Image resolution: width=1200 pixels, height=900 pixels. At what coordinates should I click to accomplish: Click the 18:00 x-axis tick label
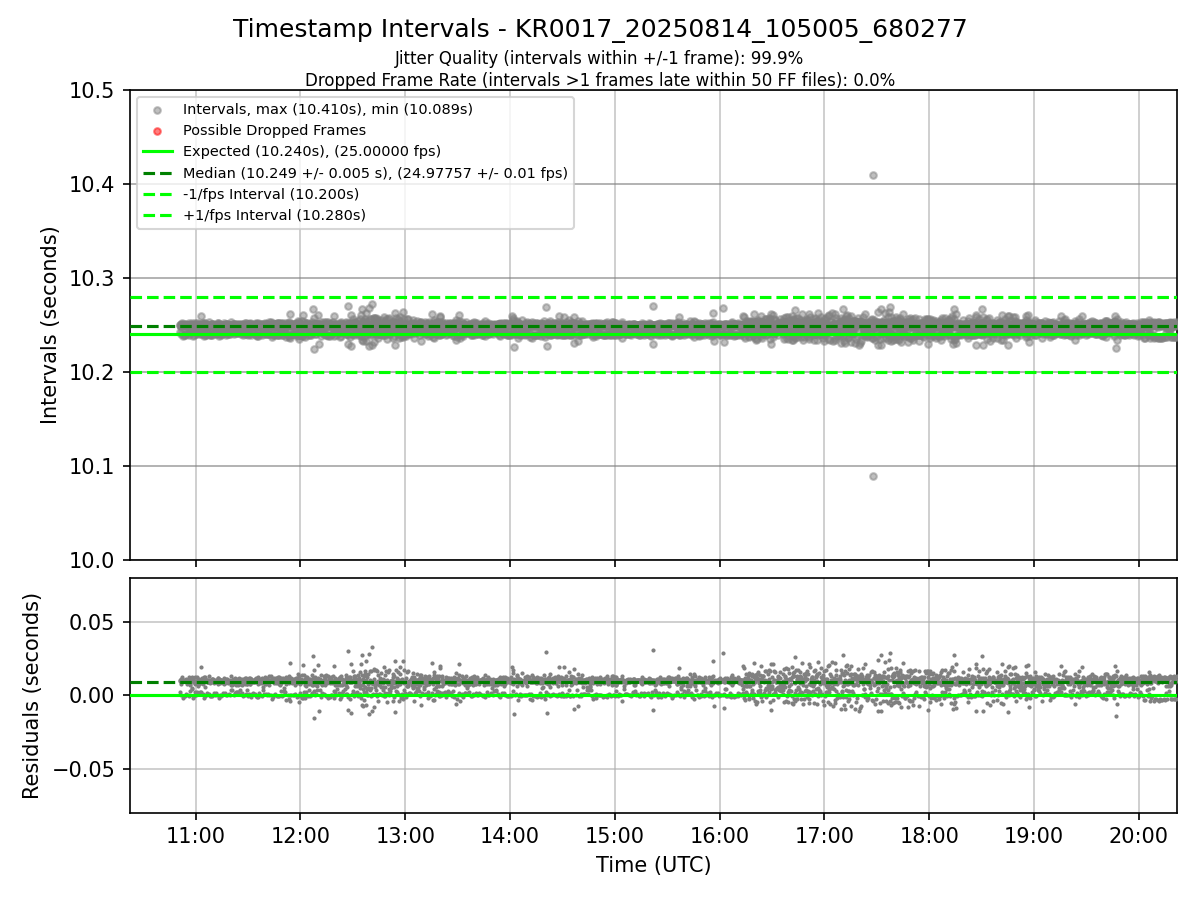click(929, 835)
